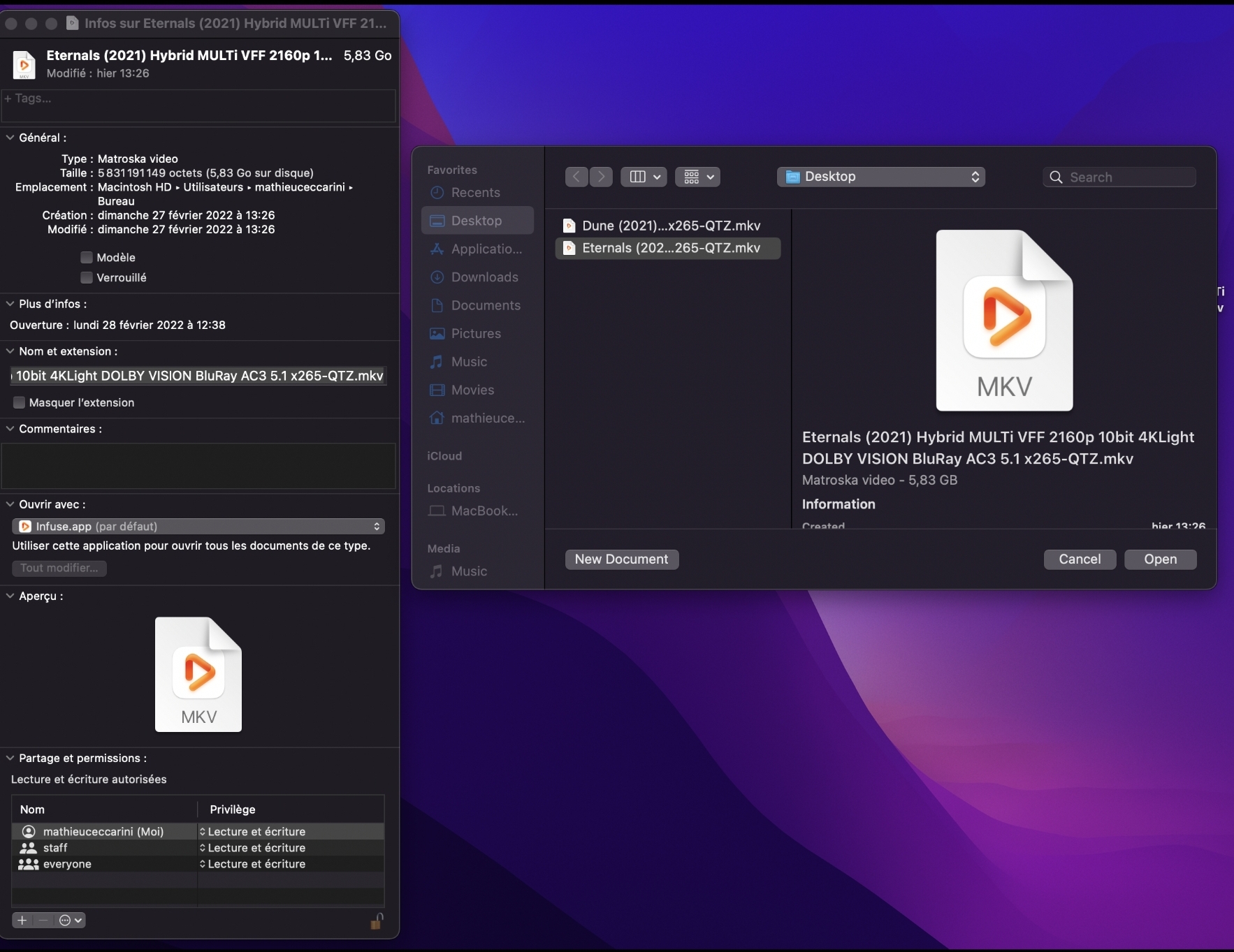Screen dimensions: 1234x952
Task: Go forward in the file dialog
Action: pos(601,177)
